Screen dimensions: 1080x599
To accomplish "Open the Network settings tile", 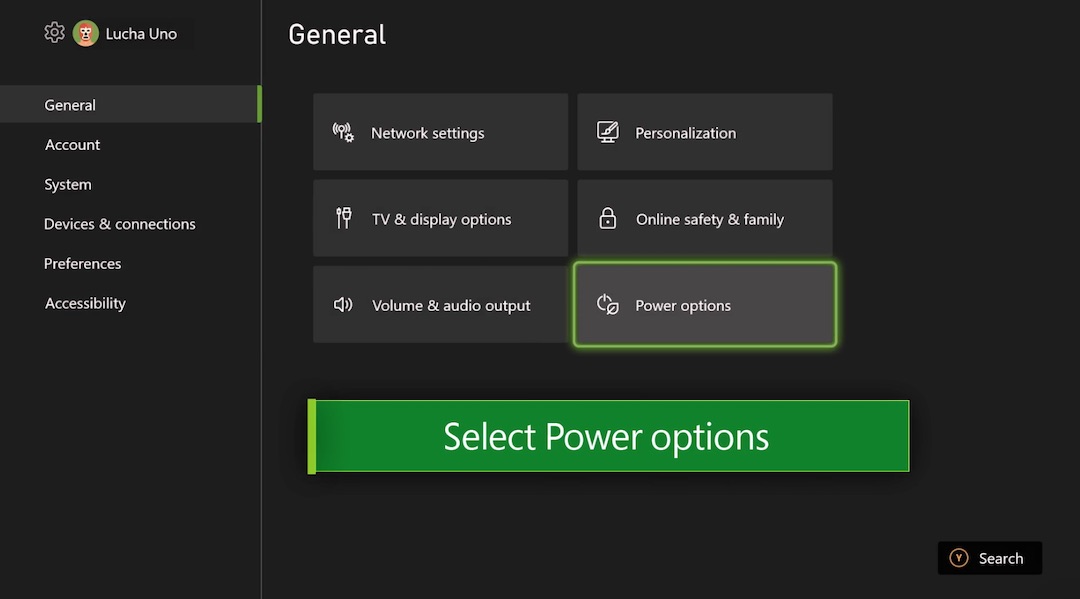I will tap(440, 132).
